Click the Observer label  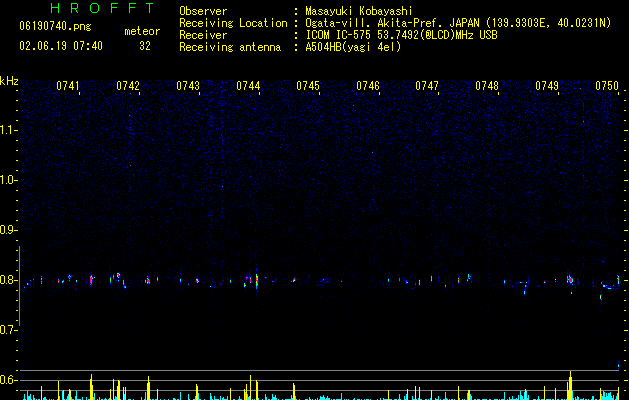(x=203, y=11)
